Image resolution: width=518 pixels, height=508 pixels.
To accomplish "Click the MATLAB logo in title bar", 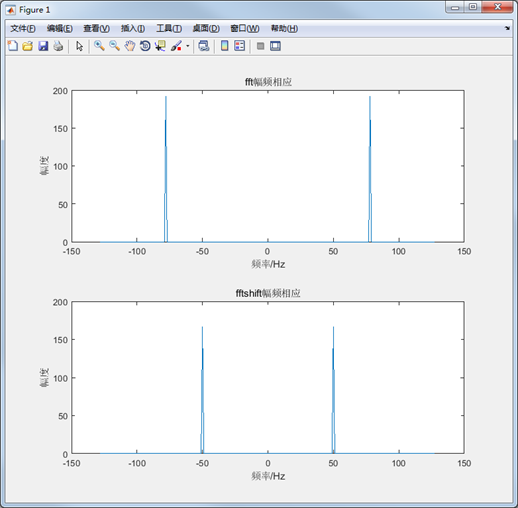I will click(x=11, y=10).
